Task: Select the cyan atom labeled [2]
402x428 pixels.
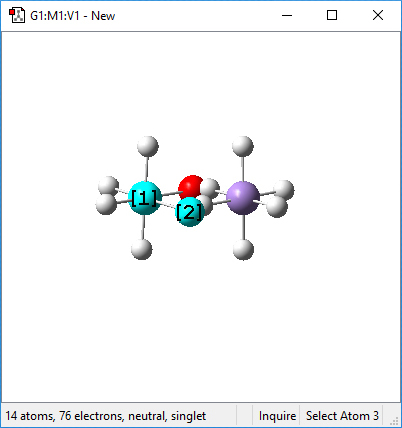Action: (189, 212)
